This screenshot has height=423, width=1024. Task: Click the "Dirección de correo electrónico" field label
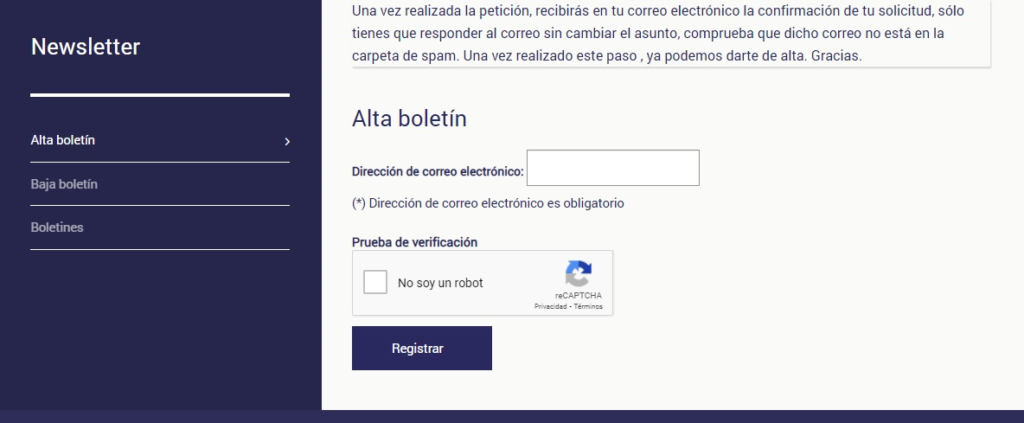[438, 172]
